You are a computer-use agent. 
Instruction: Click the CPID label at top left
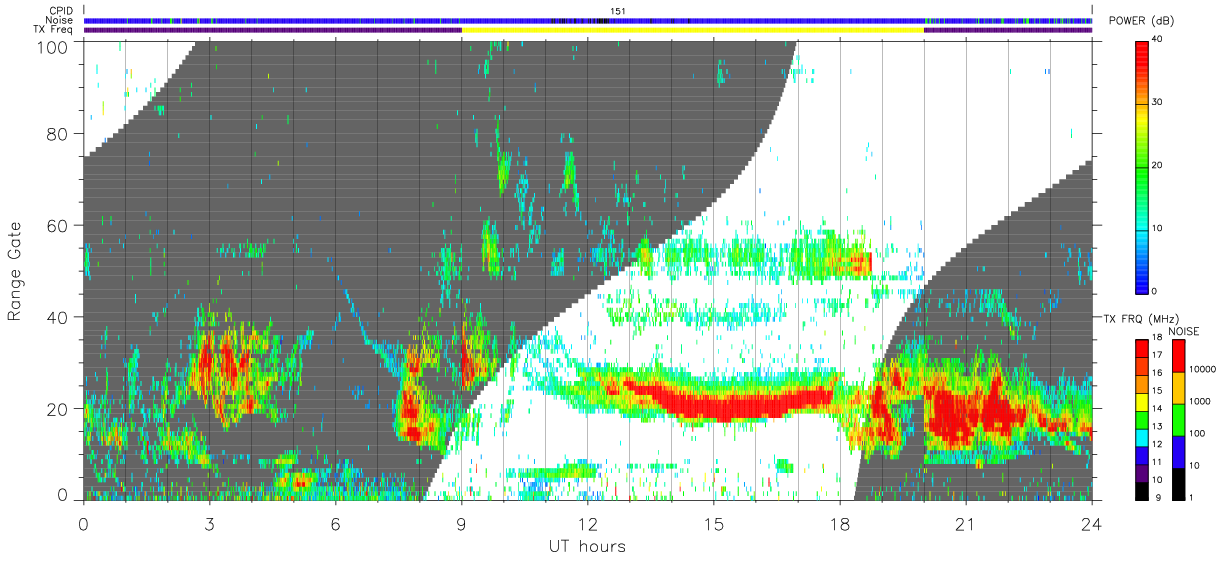coord(62,12)
